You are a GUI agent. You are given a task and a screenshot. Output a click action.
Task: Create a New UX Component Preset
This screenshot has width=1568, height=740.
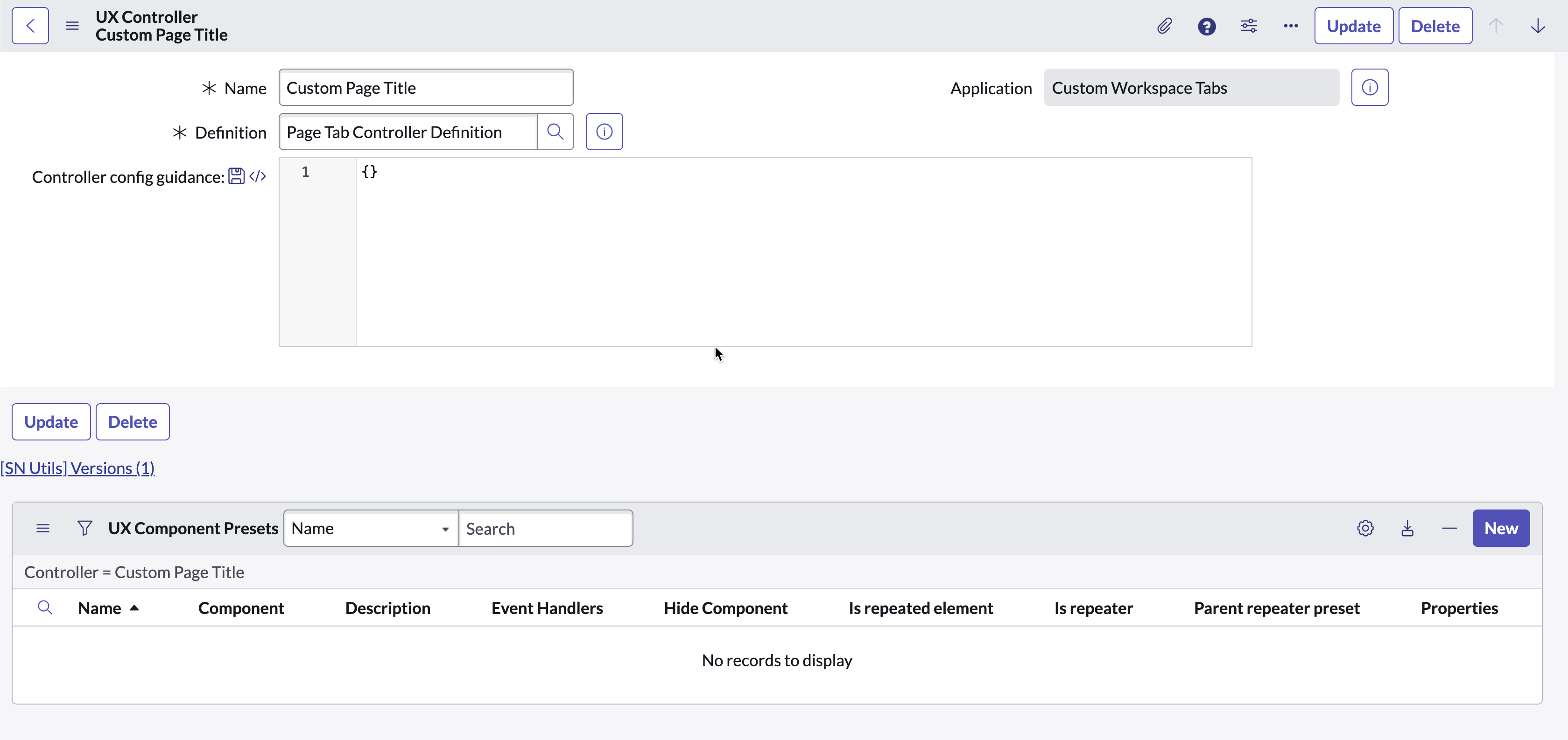(x=1501, y=528)
